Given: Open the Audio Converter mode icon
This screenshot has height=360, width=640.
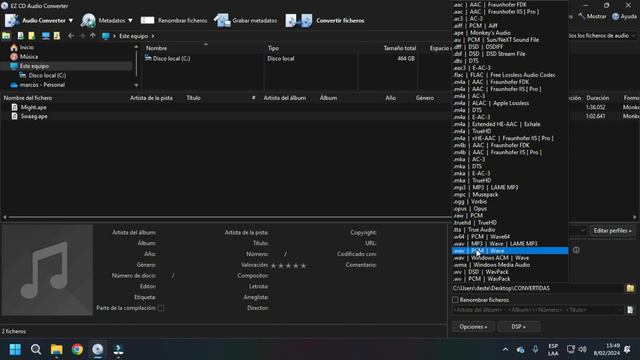Looking at the screenshot, I should pos(12,20).
